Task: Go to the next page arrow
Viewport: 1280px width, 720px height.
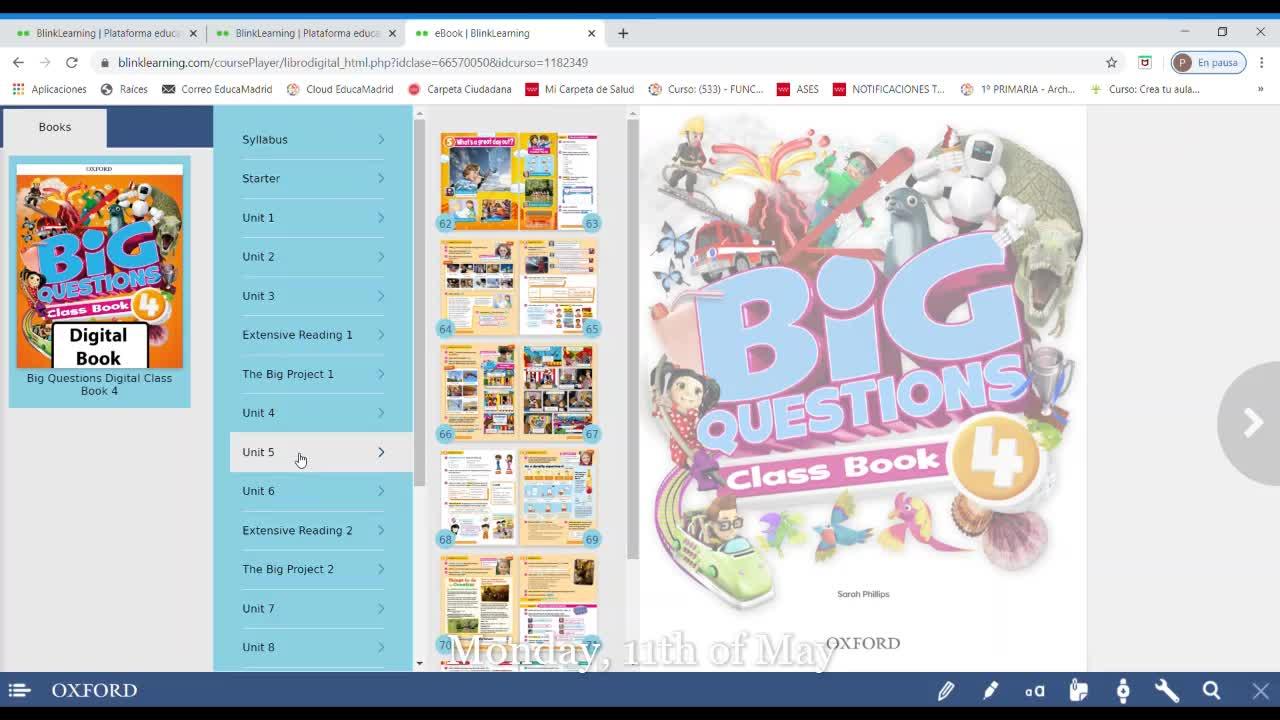Action: [1252, 423]
